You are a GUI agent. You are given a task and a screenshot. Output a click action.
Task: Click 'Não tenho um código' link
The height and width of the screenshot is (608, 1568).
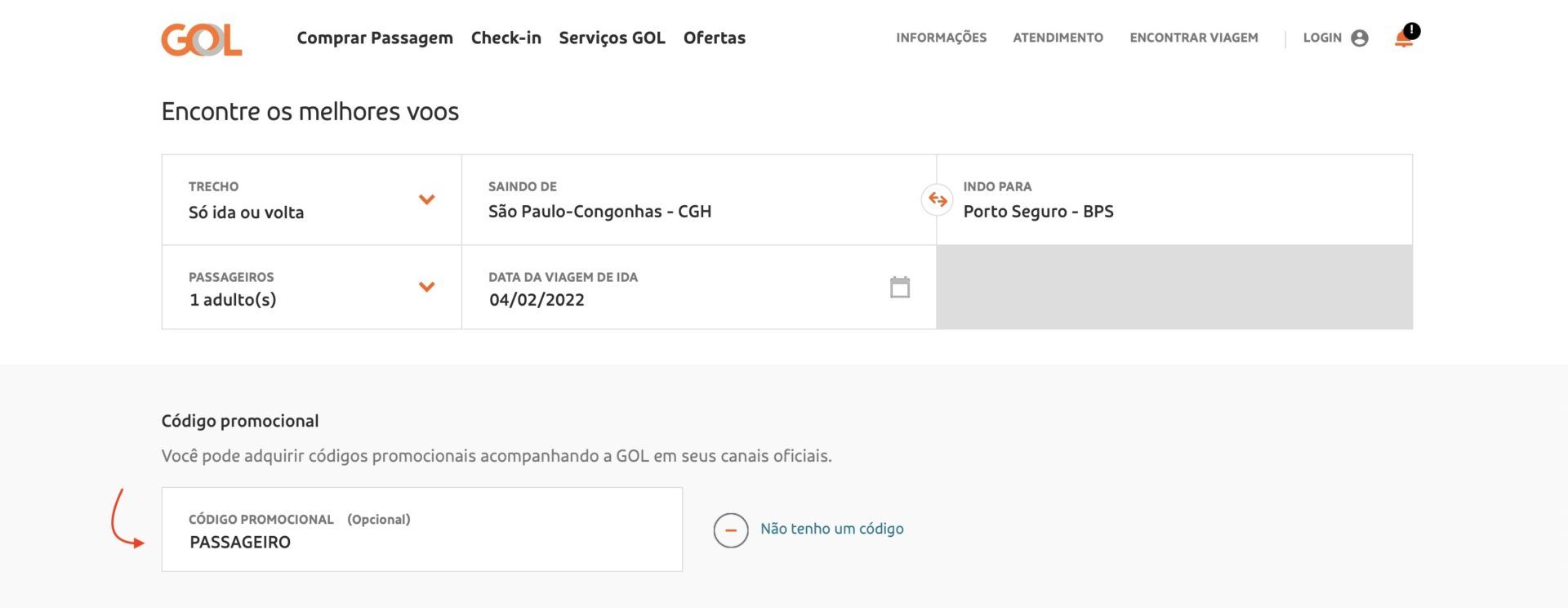[832, 529]
